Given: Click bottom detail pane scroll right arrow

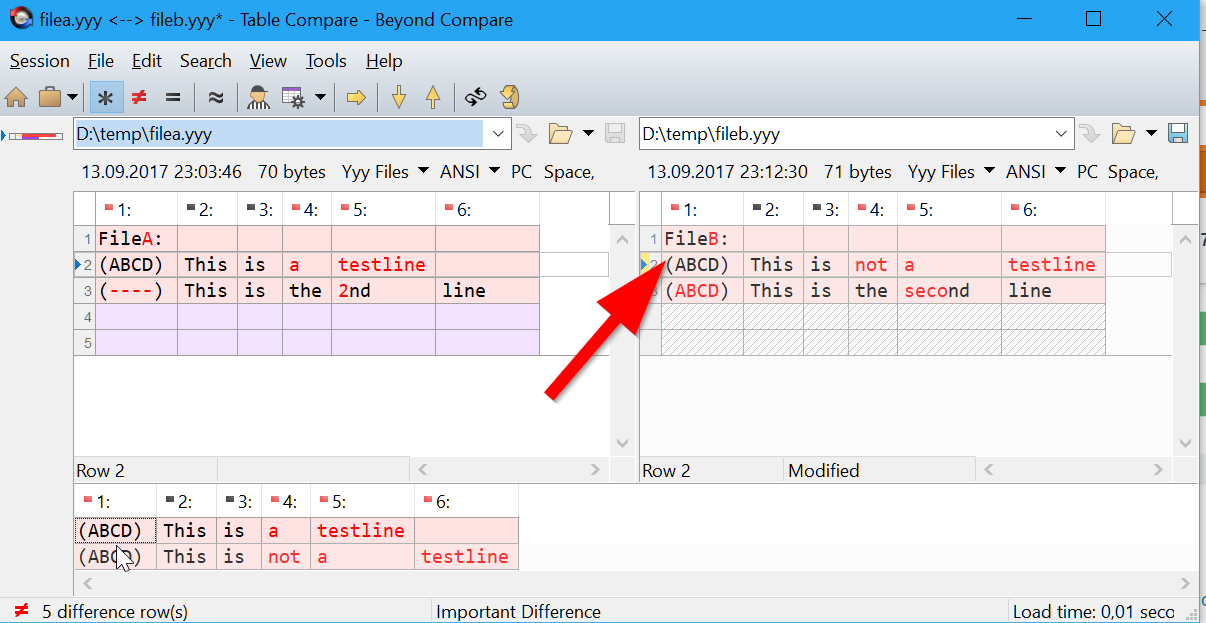Looking at the screenshot, I should click(x=1186, y=582).
